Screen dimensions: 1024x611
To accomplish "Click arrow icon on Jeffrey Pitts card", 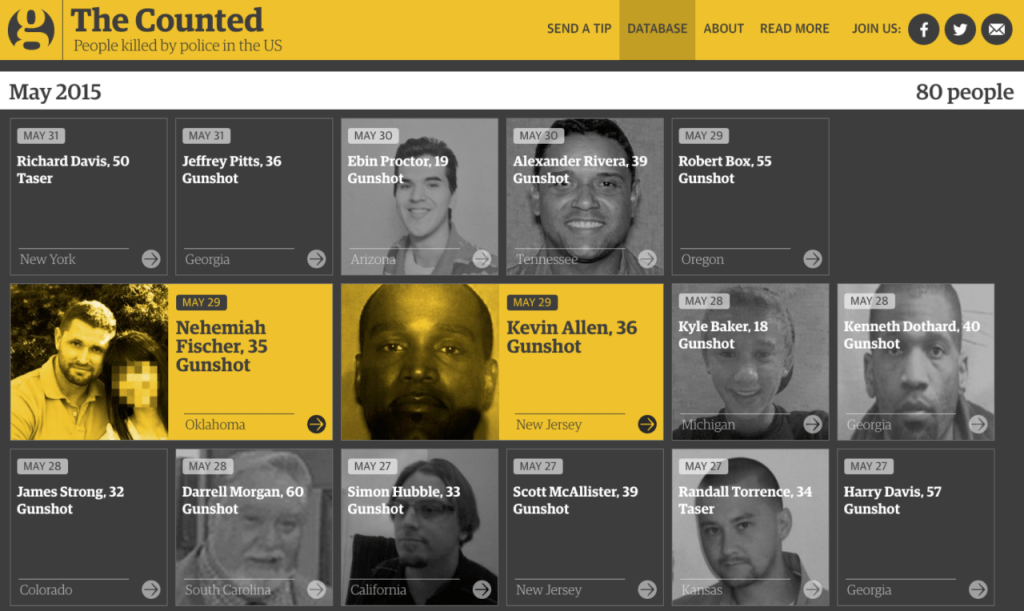I will pyautogui.click(x=316, y=259).
